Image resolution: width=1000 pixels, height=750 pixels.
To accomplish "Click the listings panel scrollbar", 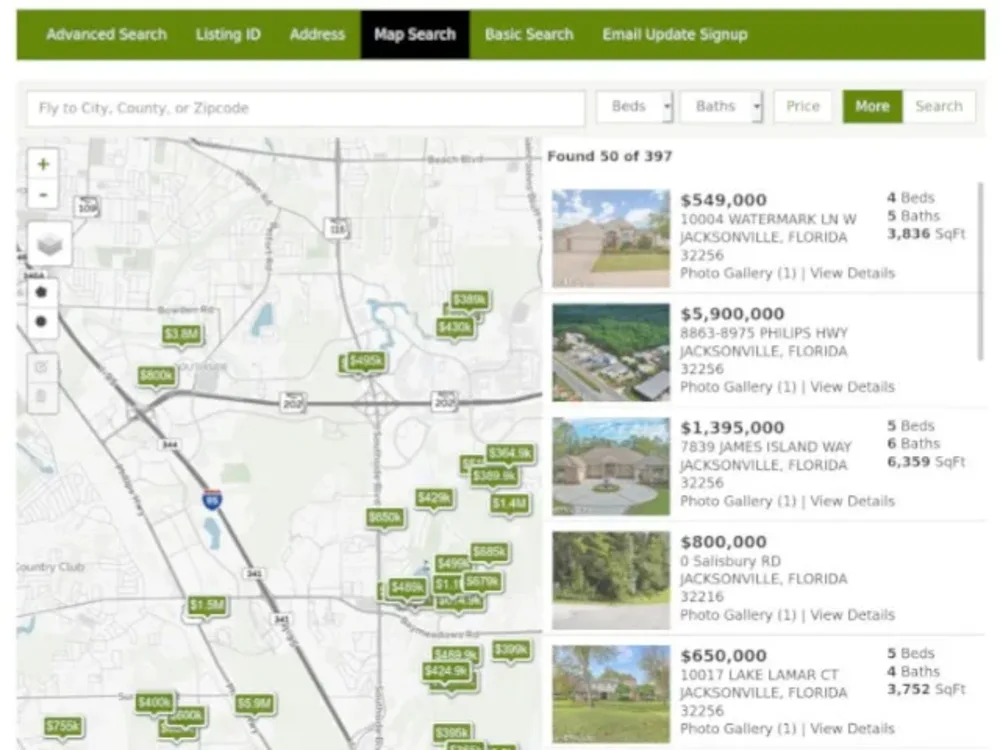I will (x=980, y=272).
